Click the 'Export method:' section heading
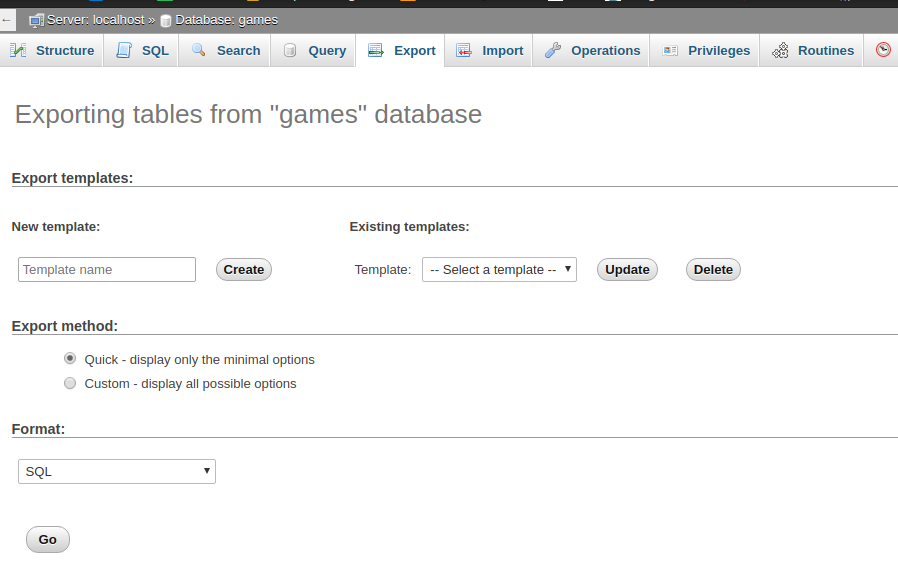Image resolution: width=898 pixels, height=578 pixels. pos(65,326)
